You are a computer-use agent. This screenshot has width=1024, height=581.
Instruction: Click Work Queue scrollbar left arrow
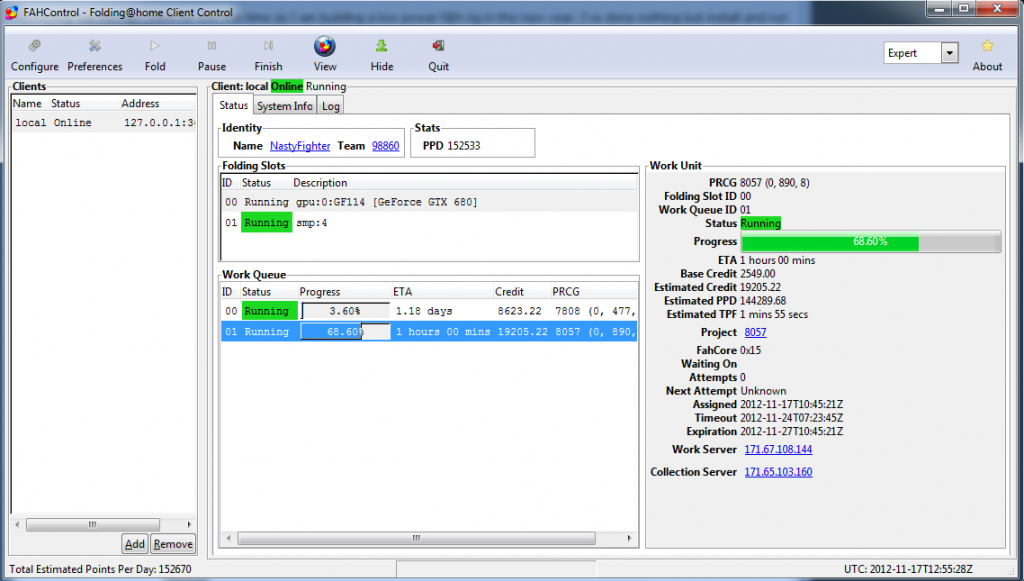point(228,539)
